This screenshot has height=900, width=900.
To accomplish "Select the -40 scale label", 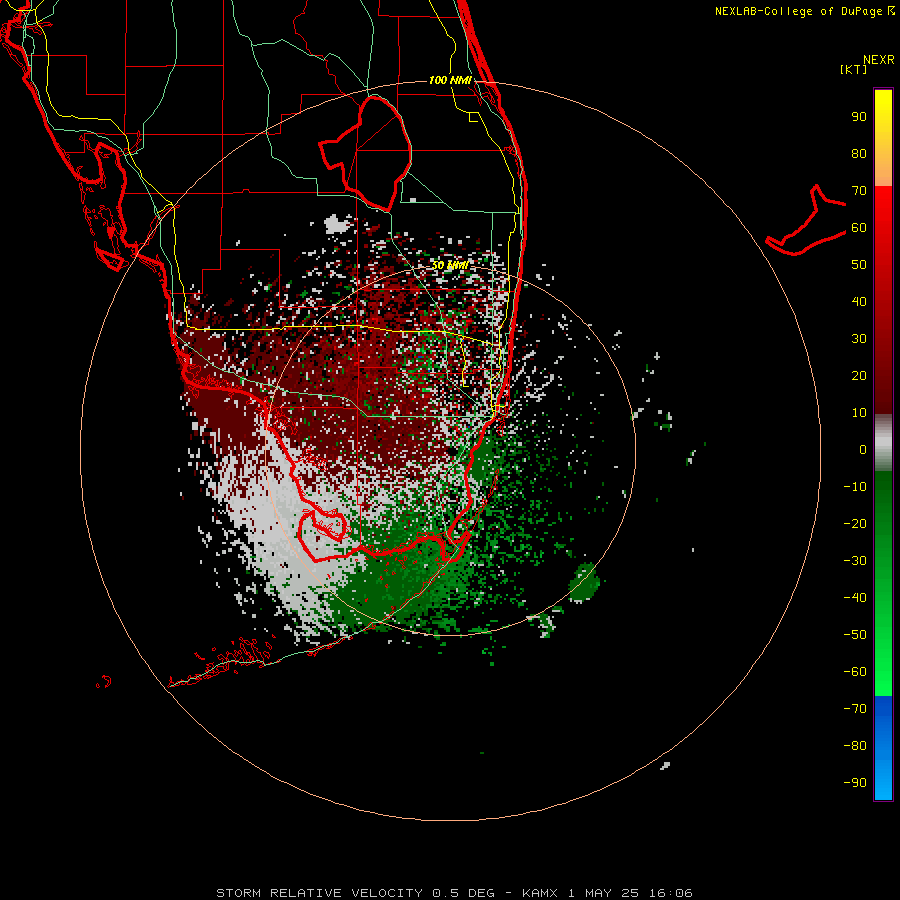I will [x=855, y=598].
